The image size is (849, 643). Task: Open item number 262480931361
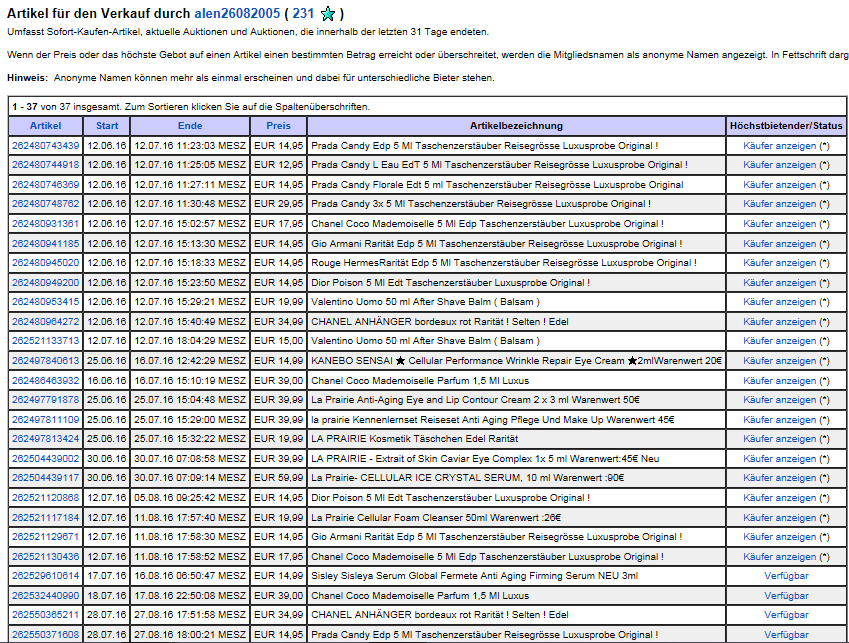coord(45,224)
